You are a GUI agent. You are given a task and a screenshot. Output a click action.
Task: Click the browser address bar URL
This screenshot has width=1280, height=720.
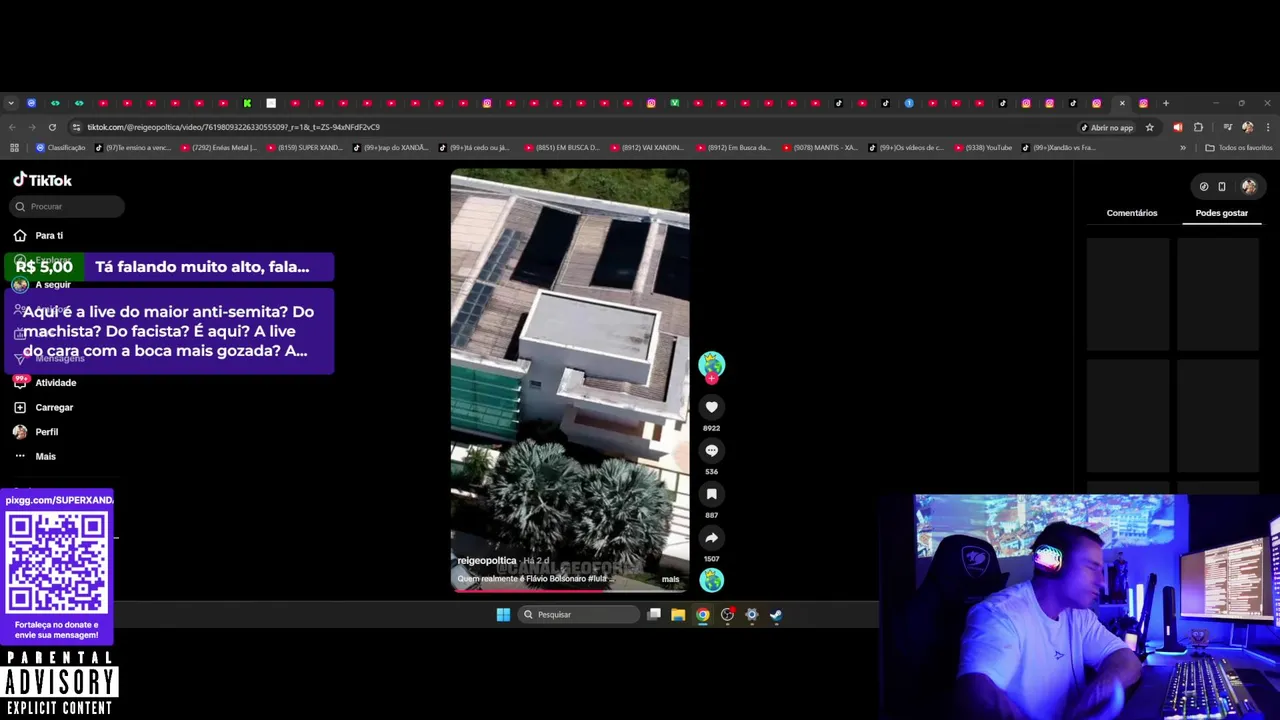tap(233, 127)
